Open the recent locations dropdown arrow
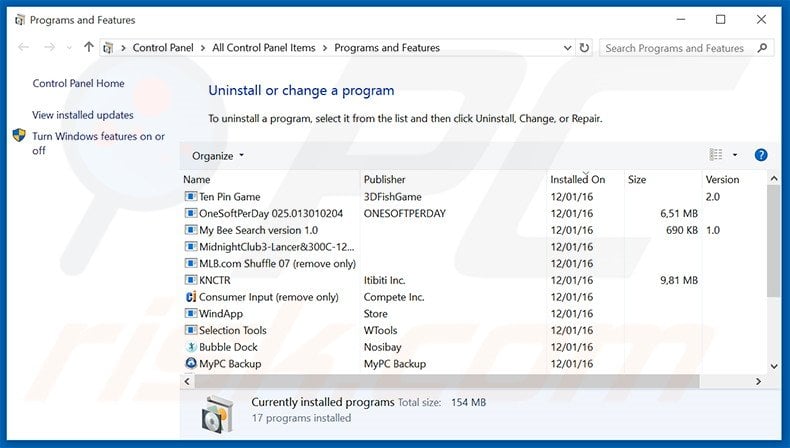Image resolution: width=790 pixels, height=448 pixels. [69, 48]
